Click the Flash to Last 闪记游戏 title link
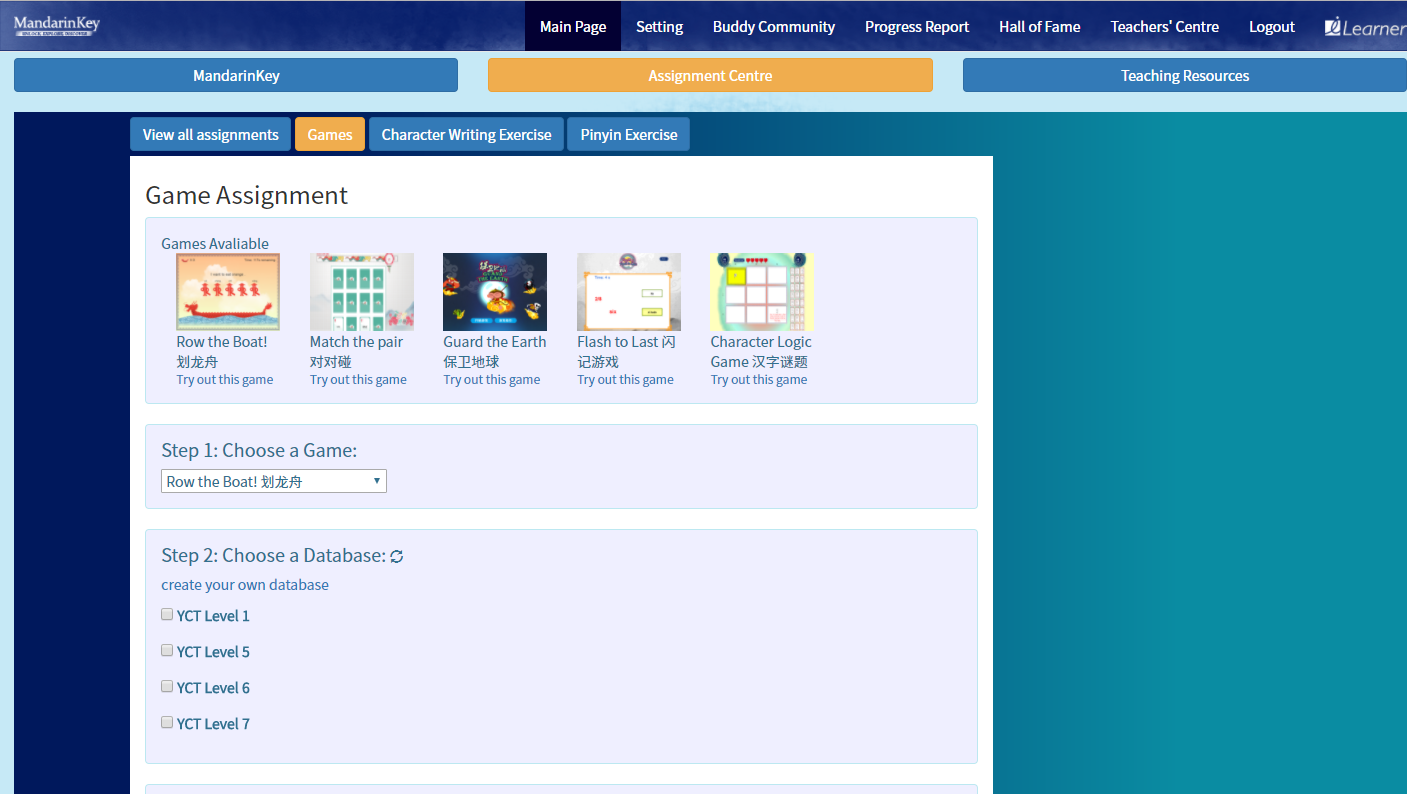The height and width of the screenshot is (794, 1407). click(627, 352)
